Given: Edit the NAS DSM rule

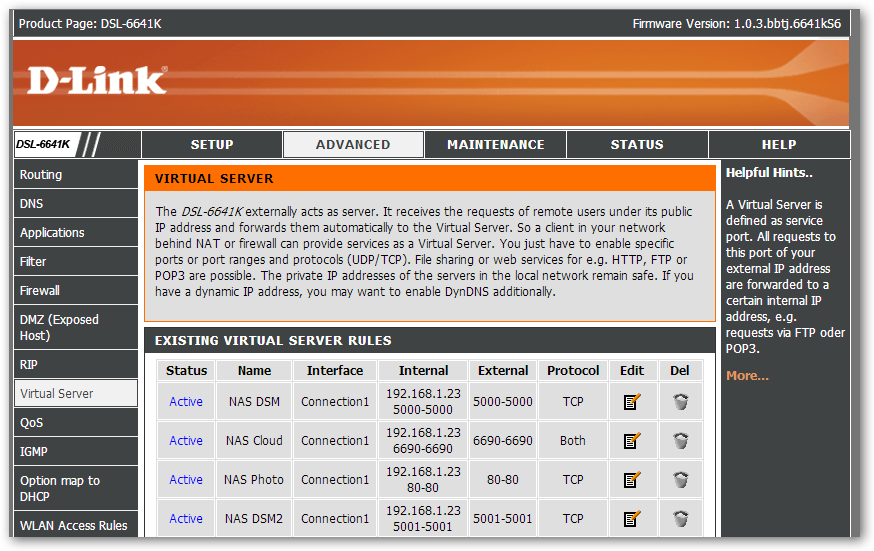Looking at the screenshot, I should (632, 402).
